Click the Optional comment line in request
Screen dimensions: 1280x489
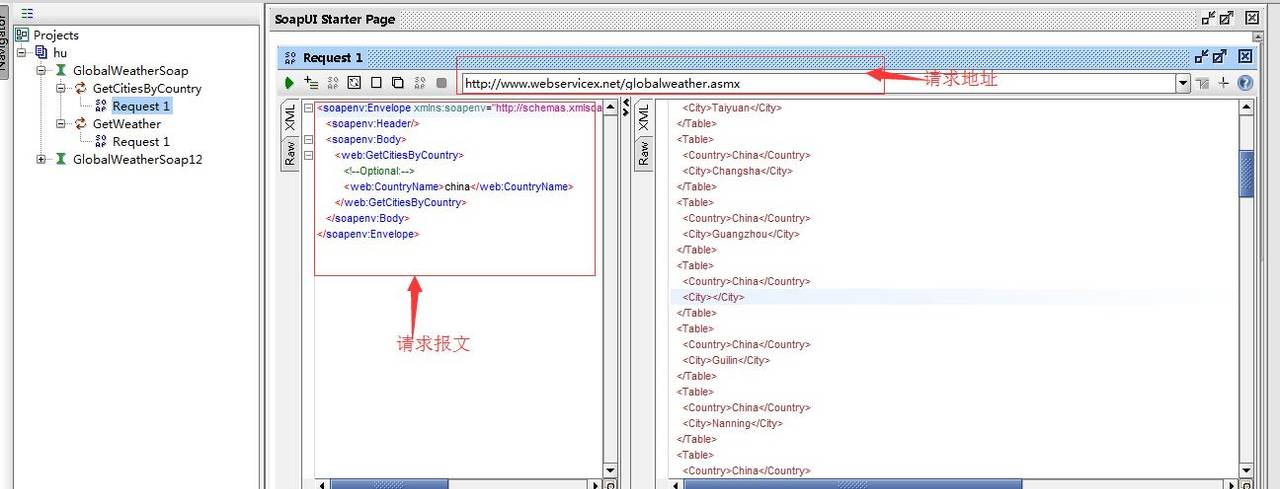click(379, 171)
